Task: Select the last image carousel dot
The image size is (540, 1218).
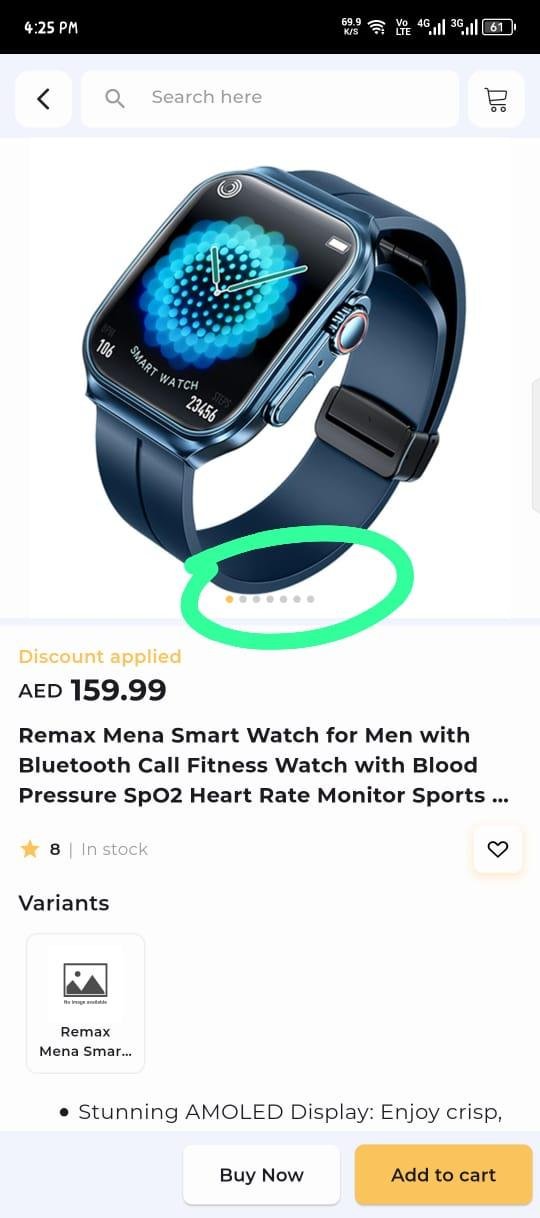Action: tap(311, 599)
